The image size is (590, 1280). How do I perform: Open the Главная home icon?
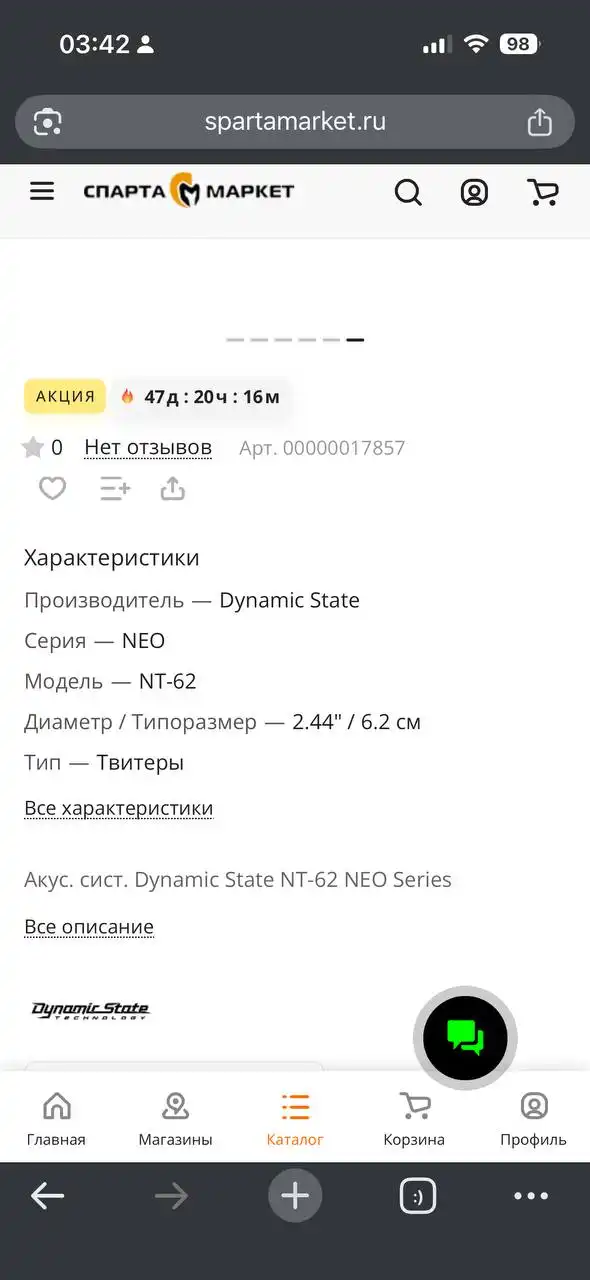pos(57,1107)
